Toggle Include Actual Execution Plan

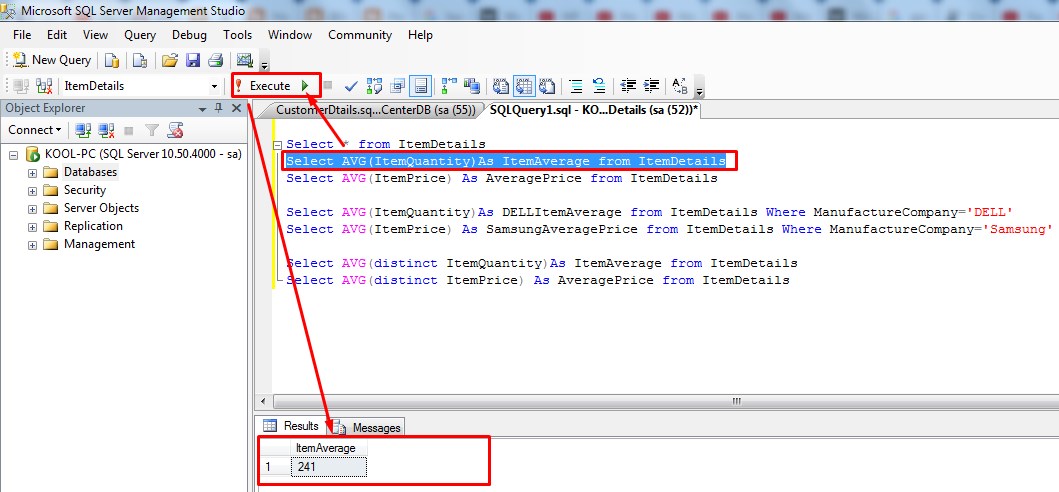coord(448,86)
